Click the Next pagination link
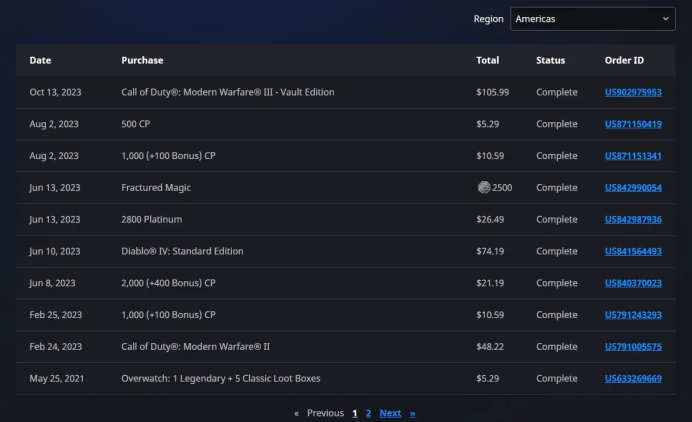This screenshot has width=692, height=422. (x=390, y=413)
